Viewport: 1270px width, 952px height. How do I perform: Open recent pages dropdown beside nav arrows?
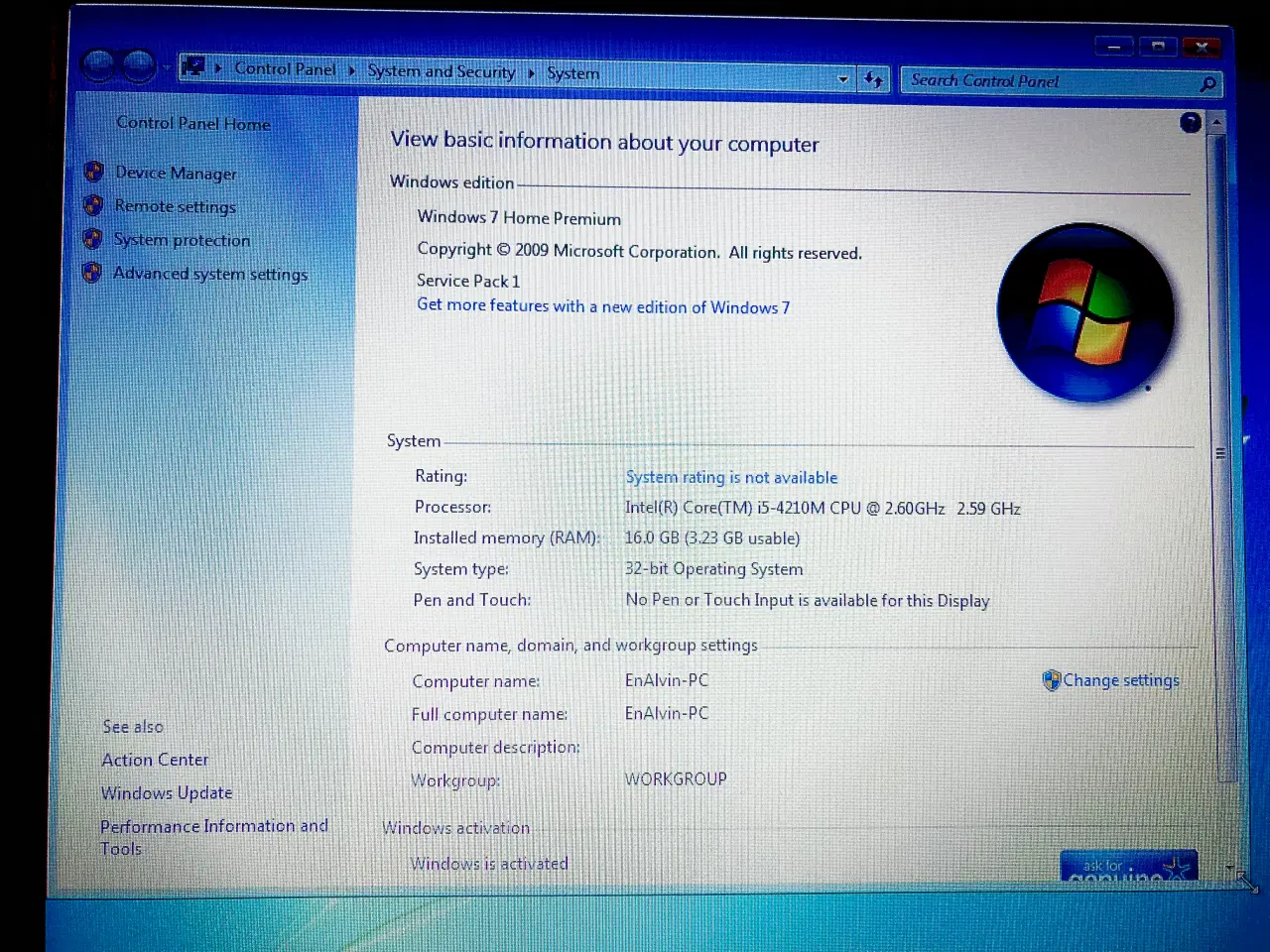pos(166,67)
